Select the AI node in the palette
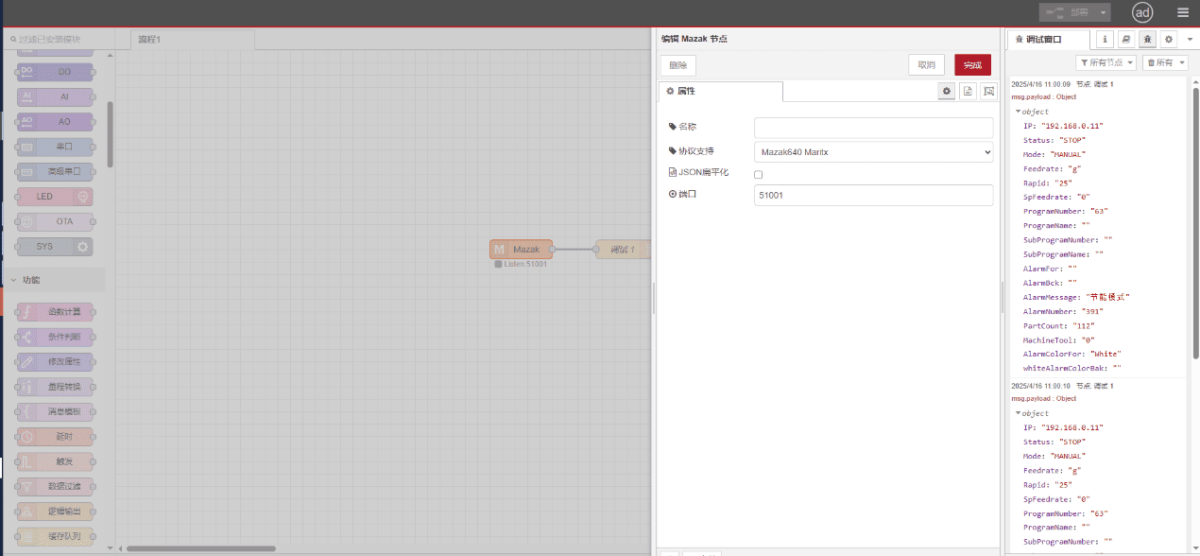This screenshot has height=556, width=1200. (x=55, y=97)
